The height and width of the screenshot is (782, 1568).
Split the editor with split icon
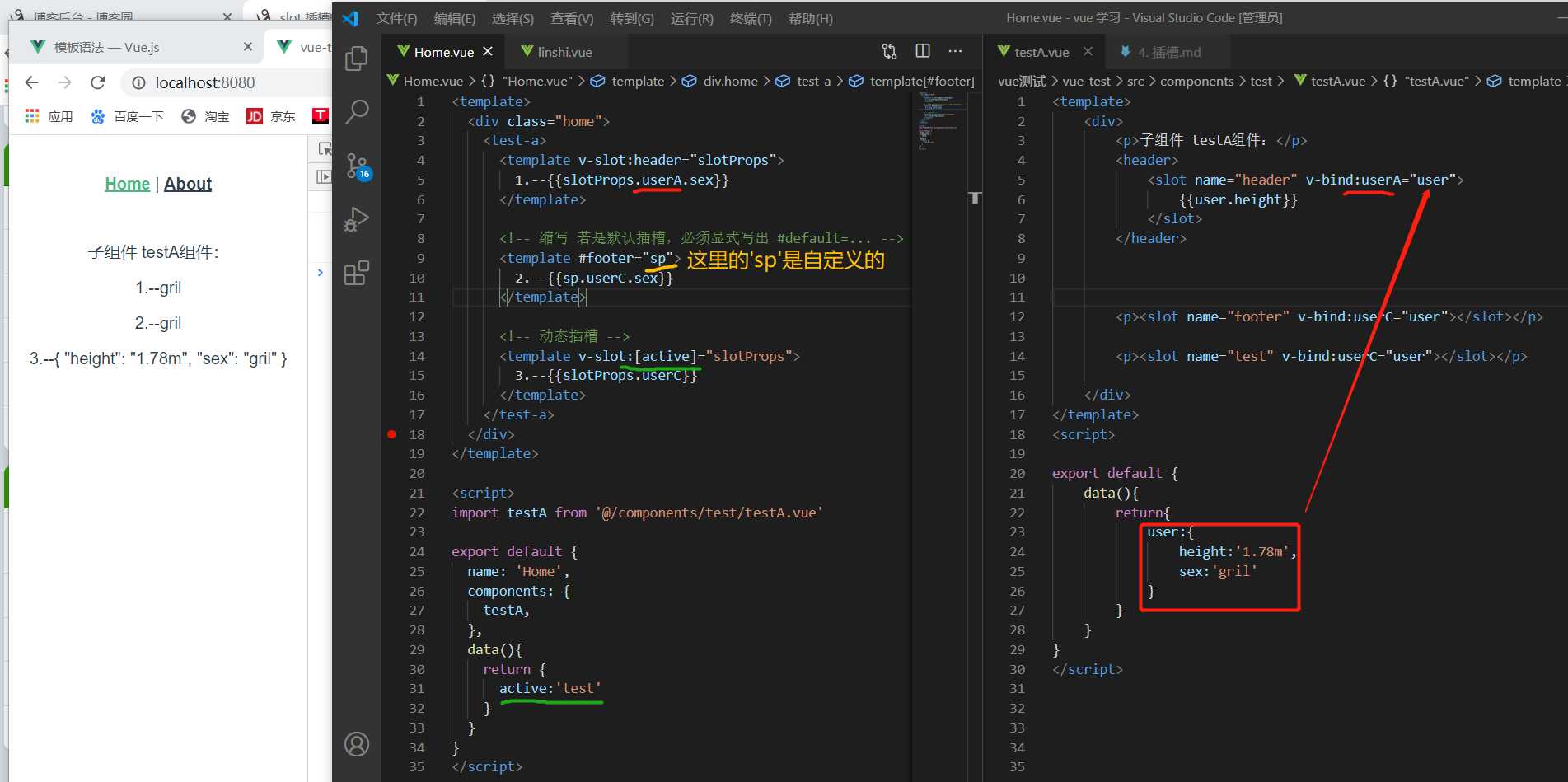(x=923, y=51)
